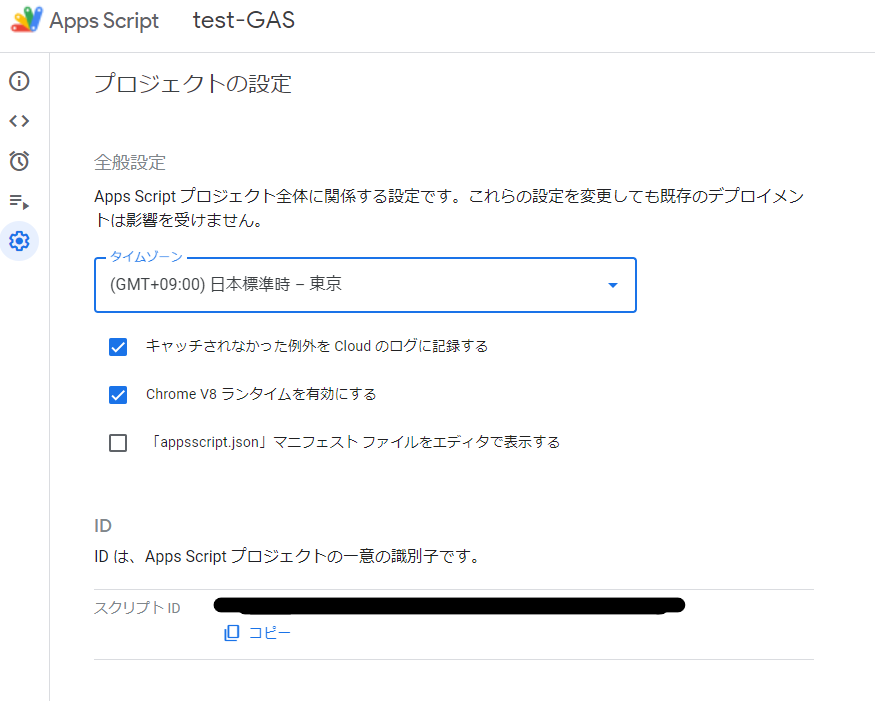
Task: Click the タイムゾーン field label
Action: [x=146, y=258]
